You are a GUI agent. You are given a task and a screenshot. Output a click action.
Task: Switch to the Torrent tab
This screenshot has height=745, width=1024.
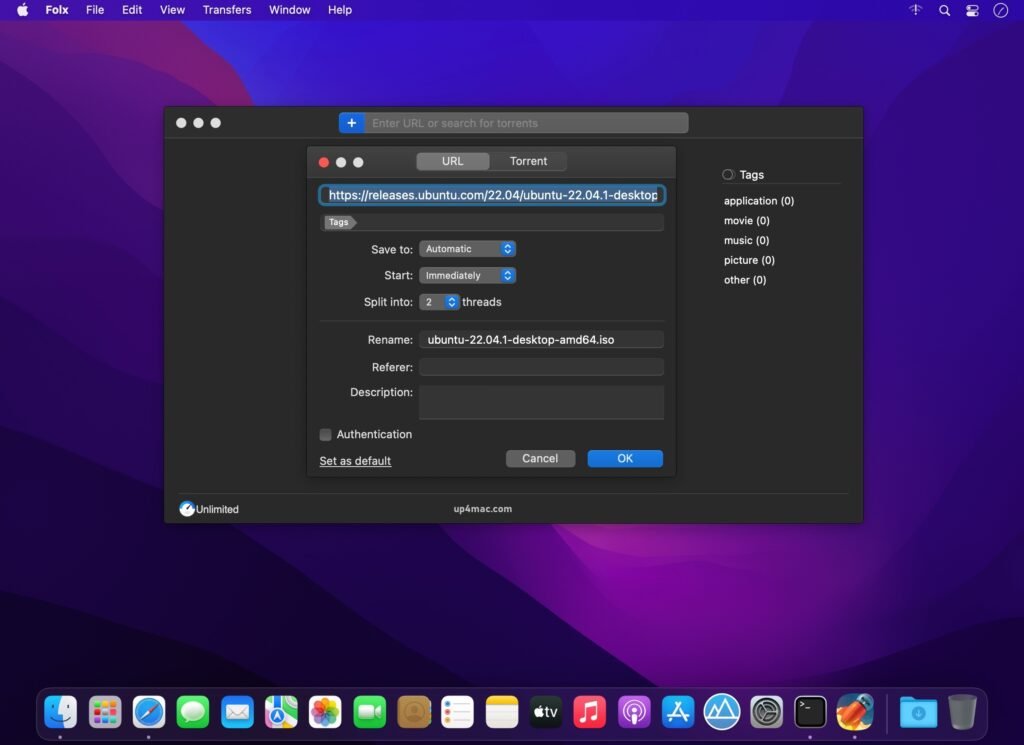(528, 161)
